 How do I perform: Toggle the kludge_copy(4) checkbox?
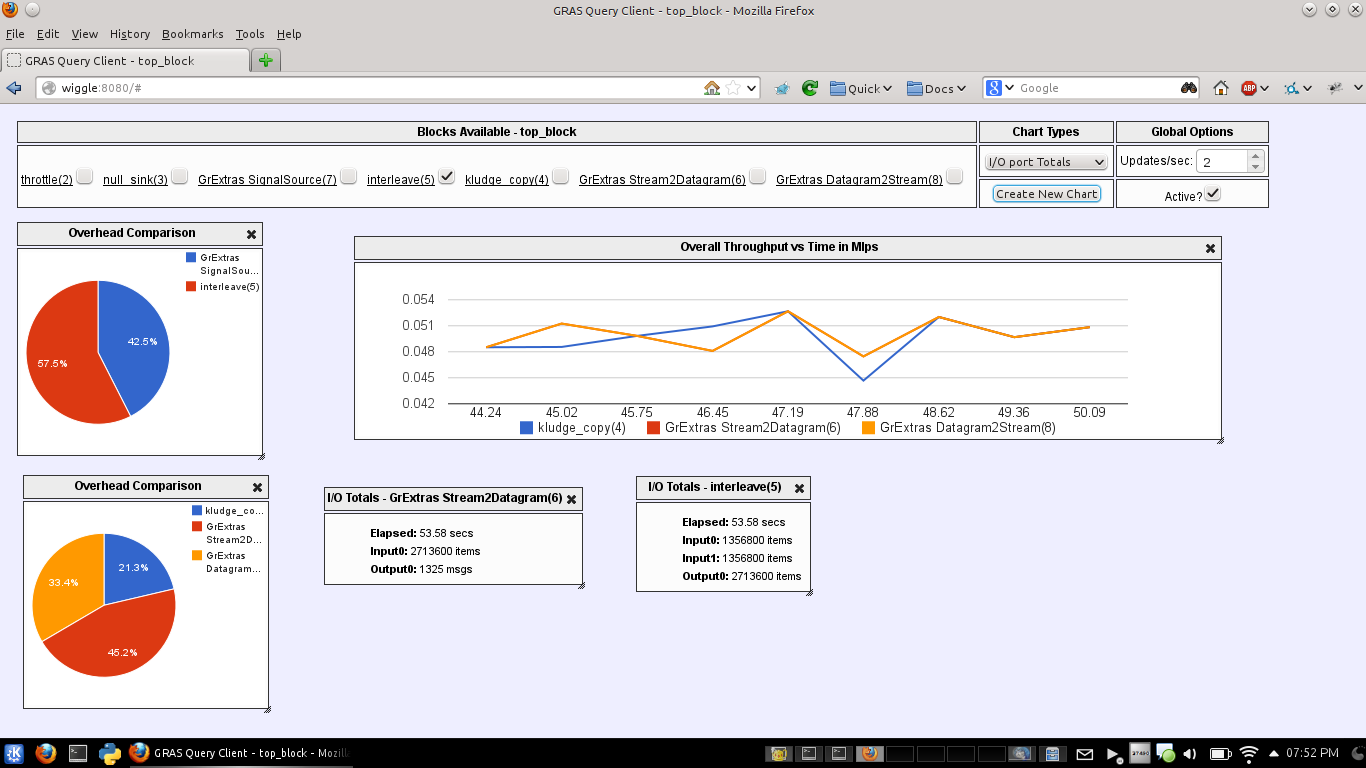[x=560, y=176]
